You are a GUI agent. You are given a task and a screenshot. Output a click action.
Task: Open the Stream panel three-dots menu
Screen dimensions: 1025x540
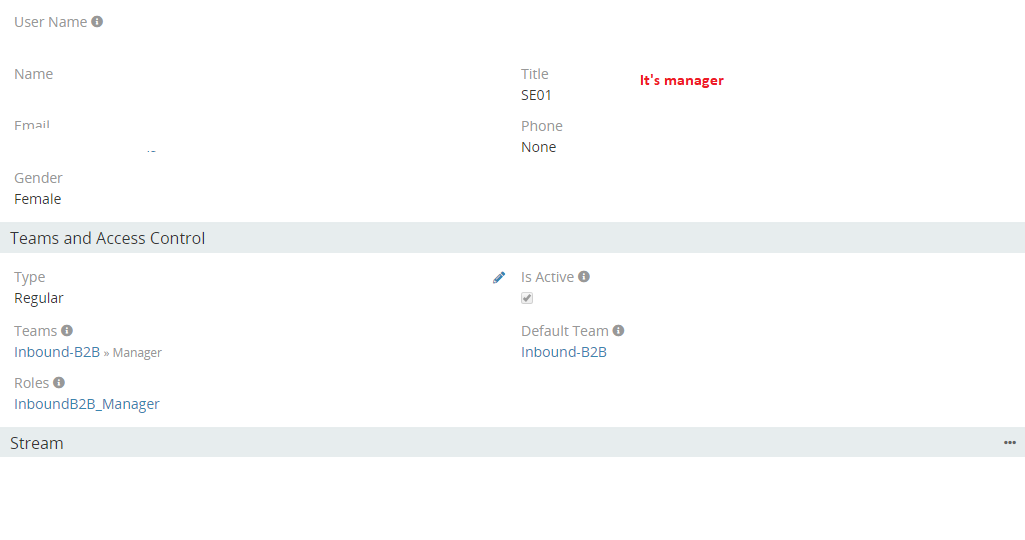click(x=1010, y=443)
